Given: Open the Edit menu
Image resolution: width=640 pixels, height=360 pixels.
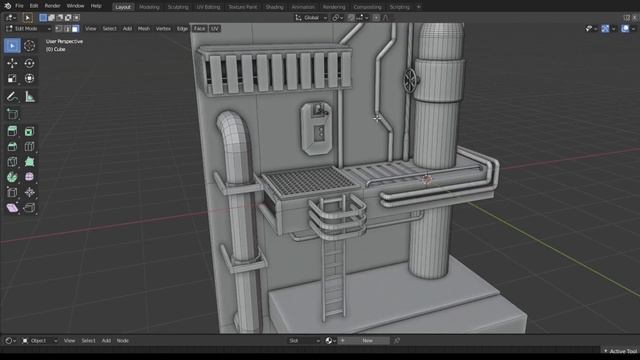Looking at the screenshot, I should point(34,6).
